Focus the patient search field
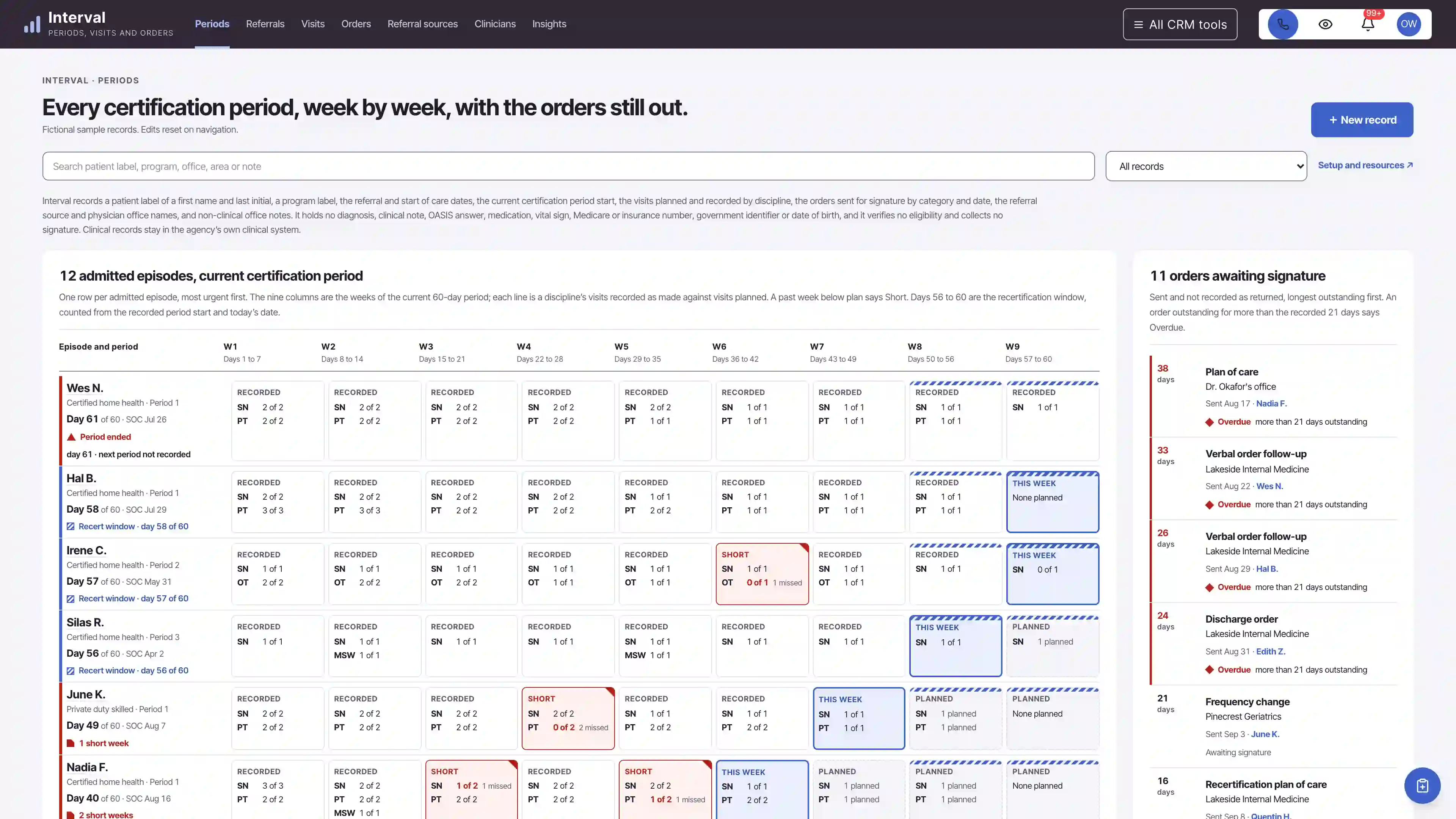 (x=568, y=166)
